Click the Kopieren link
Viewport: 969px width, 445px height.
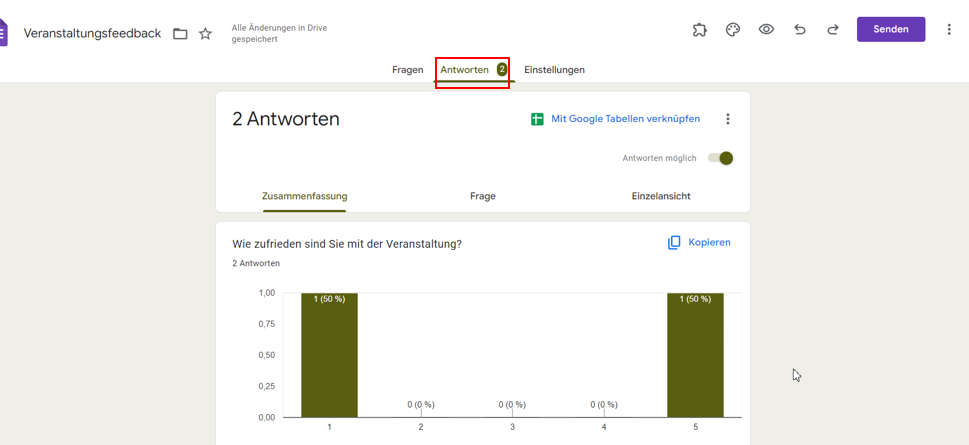pyautogui.click(x=709, y=242)
